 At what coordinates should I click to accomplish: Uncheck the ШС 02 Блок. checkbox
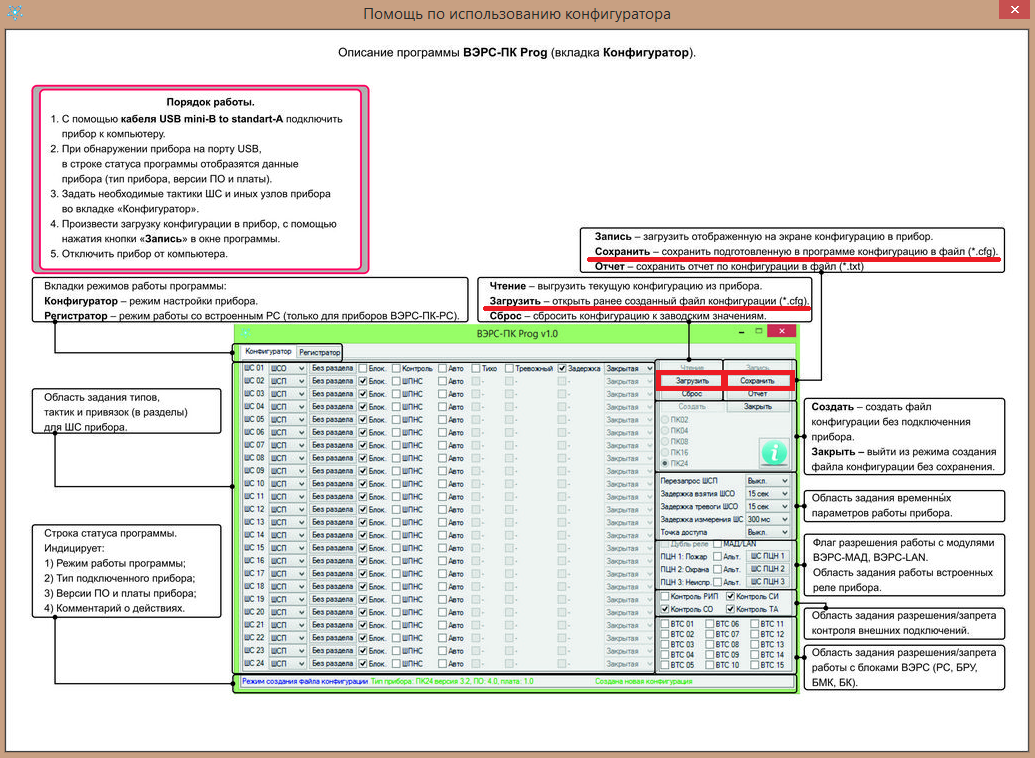(363, 381)
